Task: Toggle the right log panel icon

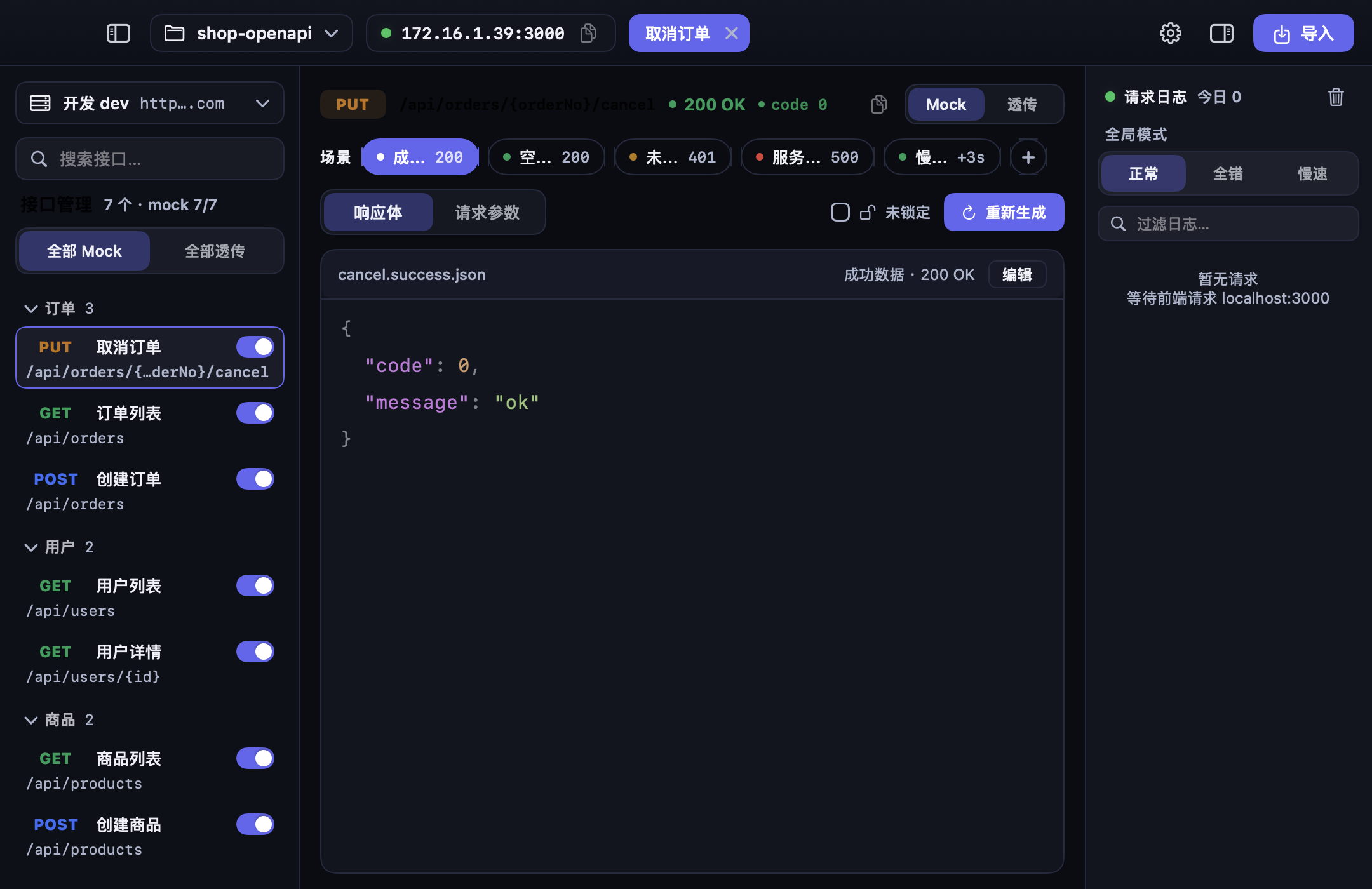Action: pyautogui.click(x=1221, y=33)
